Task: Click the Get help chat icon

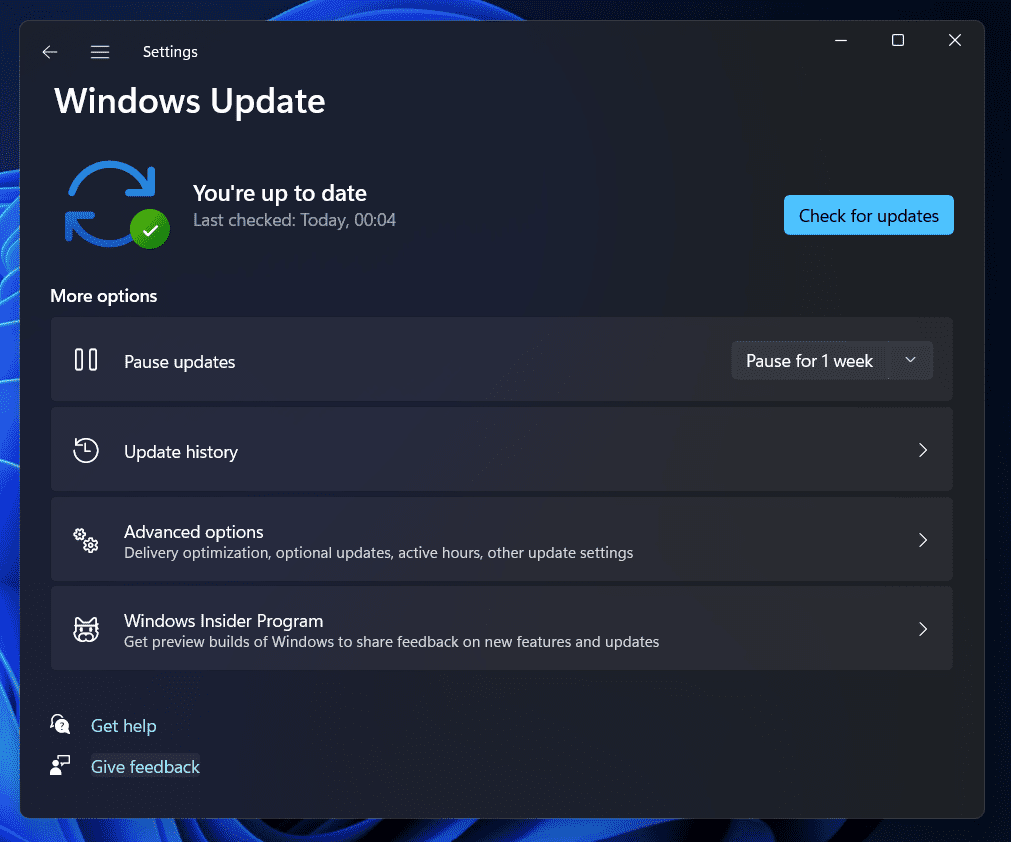Action: (60, 724)
